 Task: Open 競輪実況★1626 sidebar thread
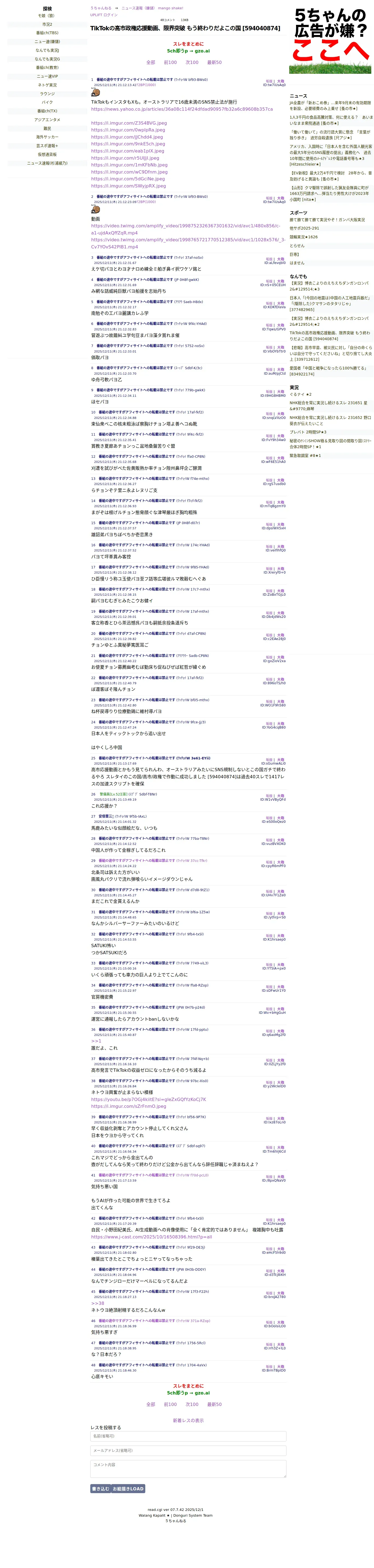pyautogui.click(x=303, y=237)
